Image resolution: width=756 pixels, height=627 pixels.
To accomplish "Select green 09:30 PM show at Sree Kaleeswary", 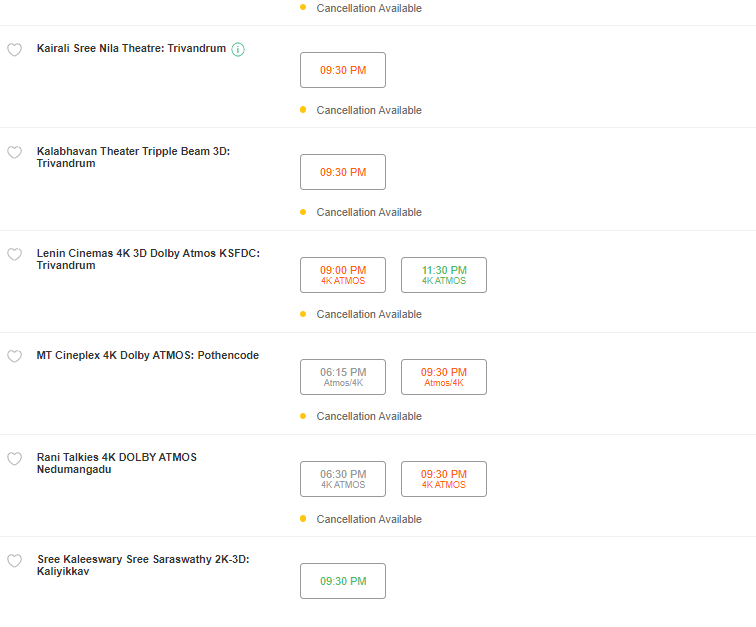I will [343, 581].
